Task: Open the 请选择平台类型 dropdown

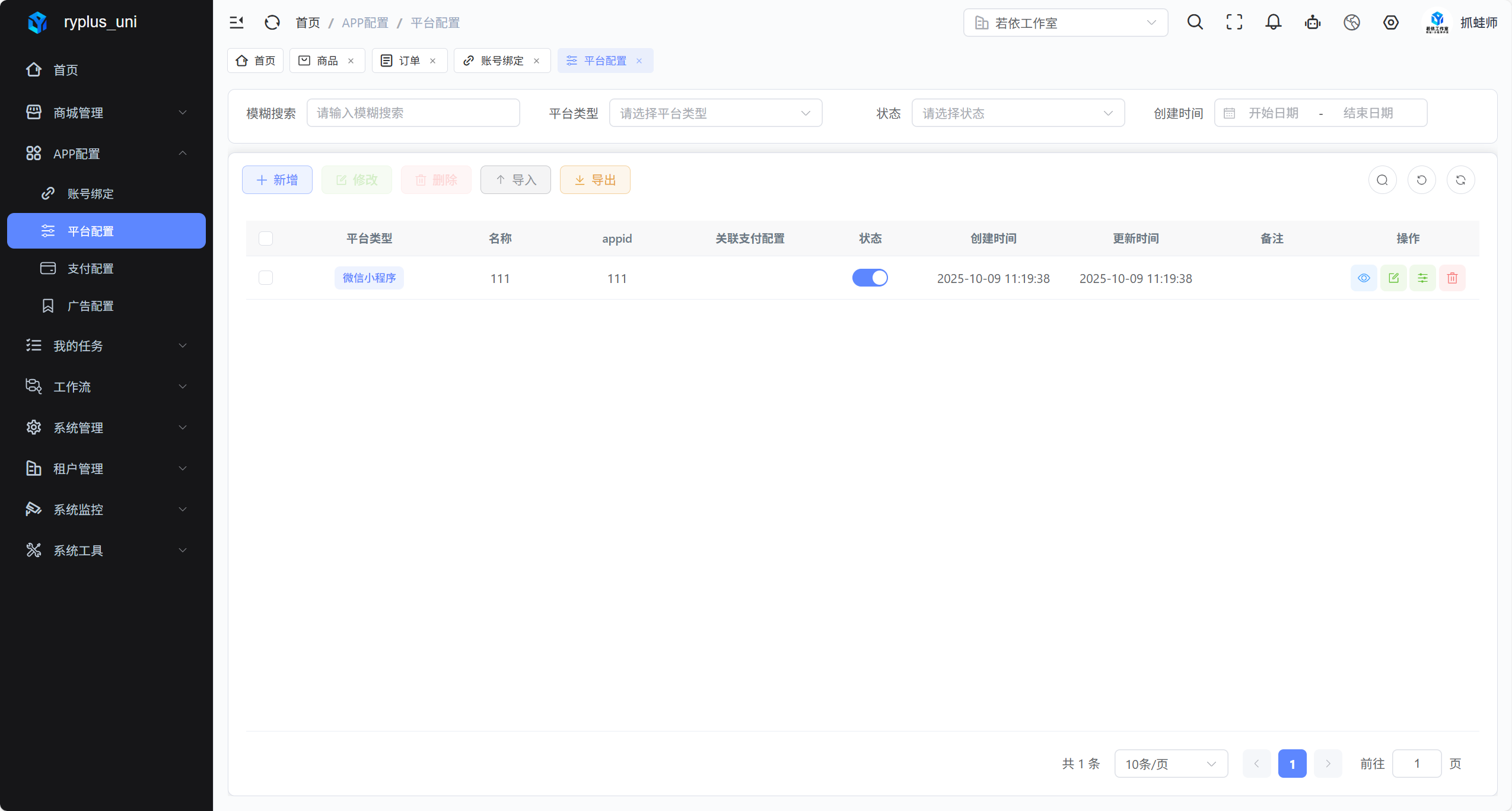Action: pyautogui.click(x=715, y=113)
